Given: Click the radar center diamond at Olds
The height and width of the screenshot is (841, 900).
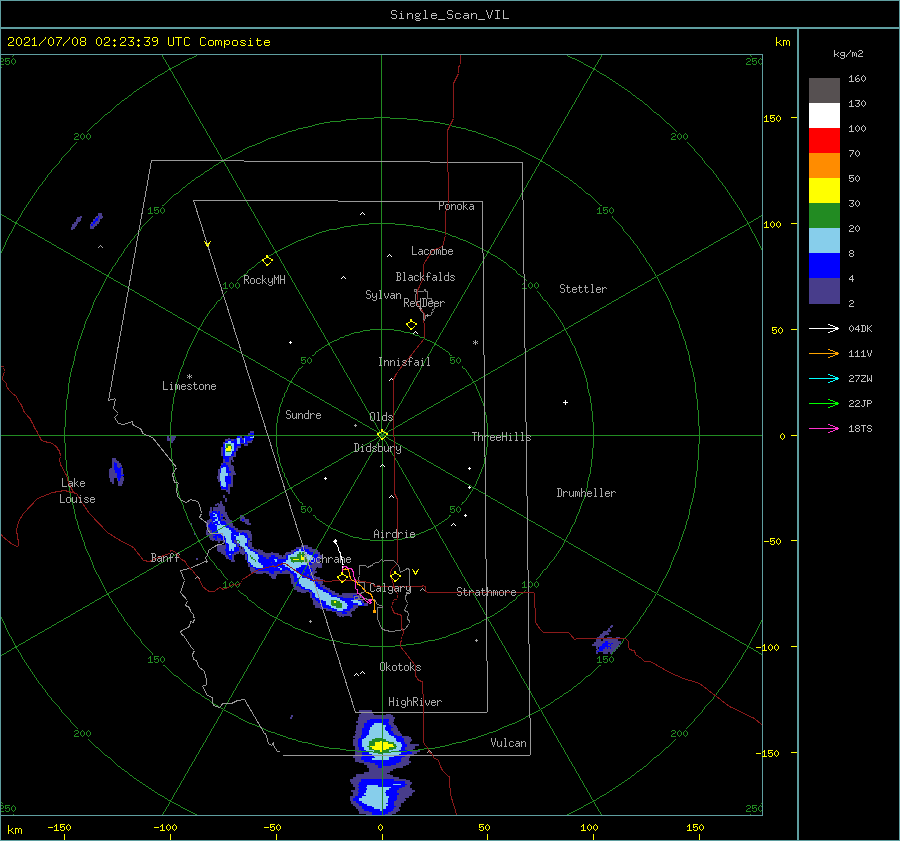Looking at the screenshot, I should click(382, 435).
